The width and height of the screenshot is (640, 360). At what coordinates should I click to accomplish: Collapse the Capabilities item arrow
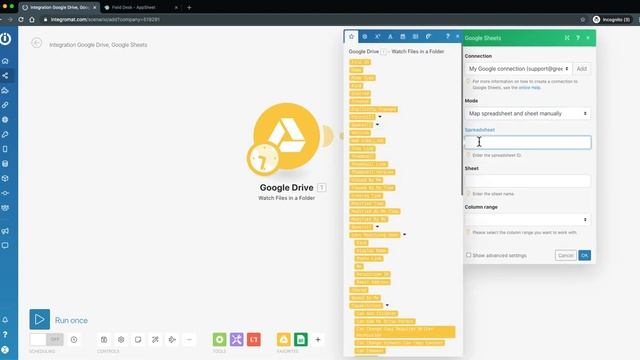387,305
